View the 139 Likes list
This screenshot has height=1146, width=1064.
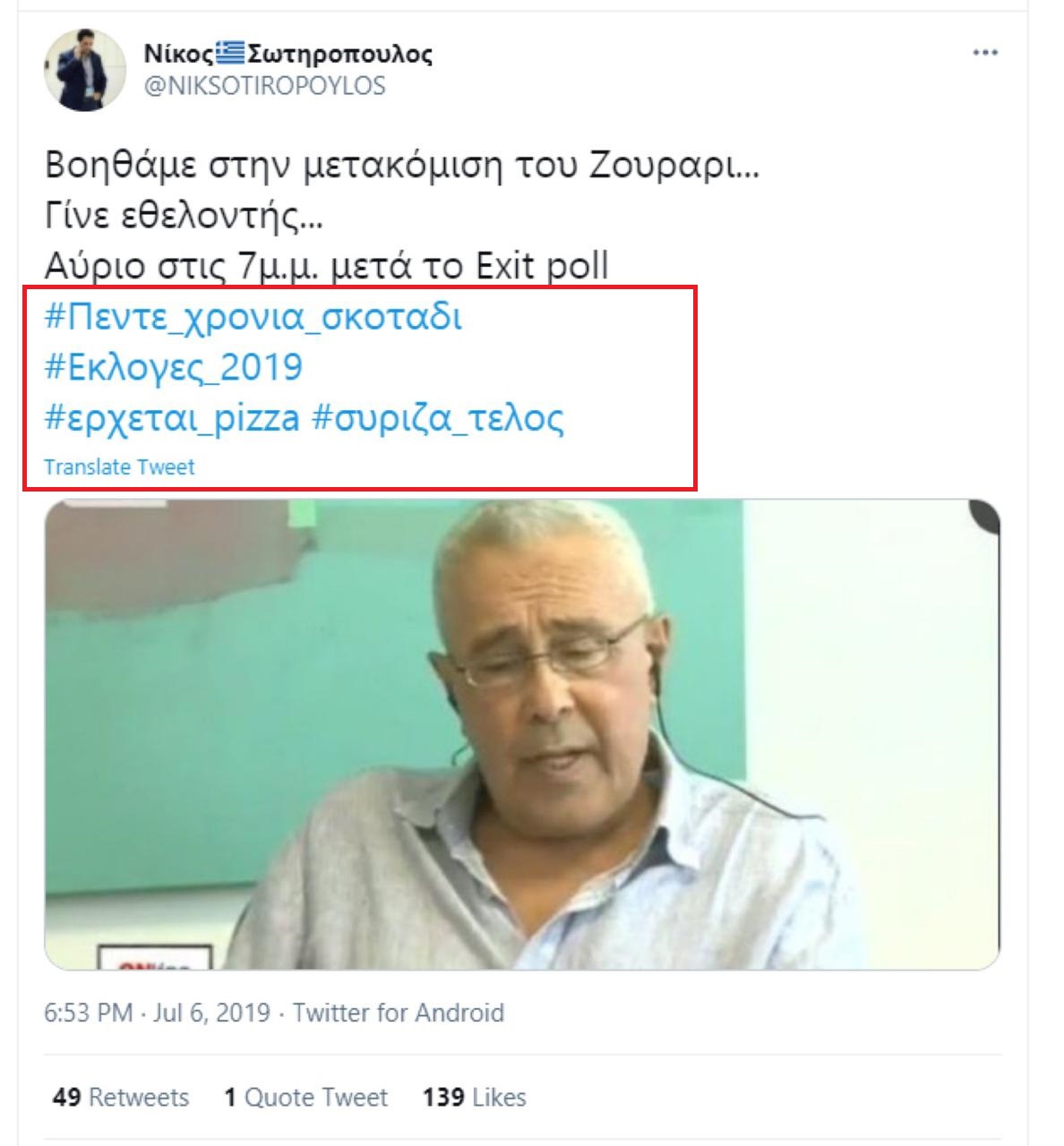pyautogui.click(x=474, y=1097)
